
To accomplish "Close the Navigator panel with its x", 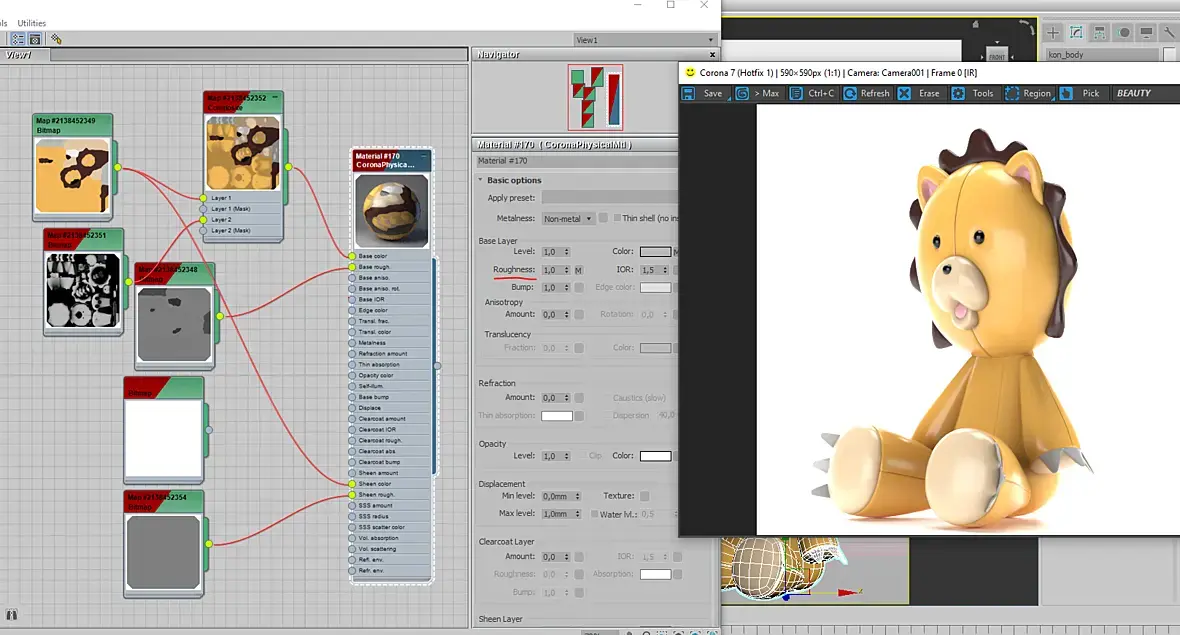I will [x=712, y=54].
